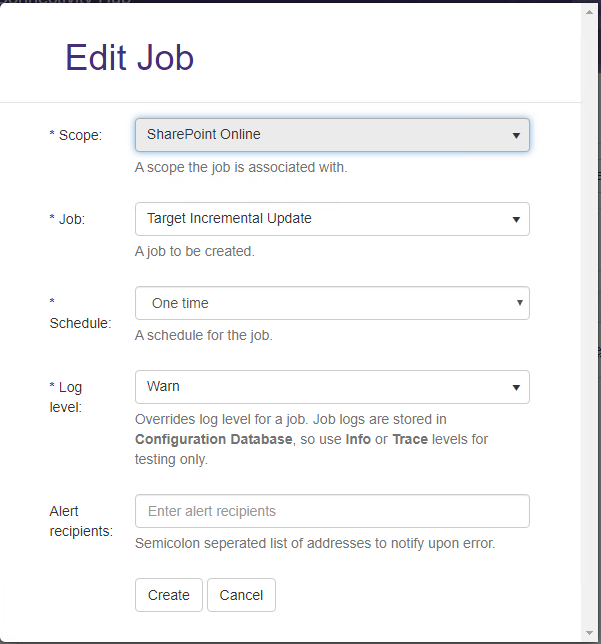The width and height of the screenshot is (601, 644).
Task: Click the bold Info word in hint
Action: coord(358,439)
